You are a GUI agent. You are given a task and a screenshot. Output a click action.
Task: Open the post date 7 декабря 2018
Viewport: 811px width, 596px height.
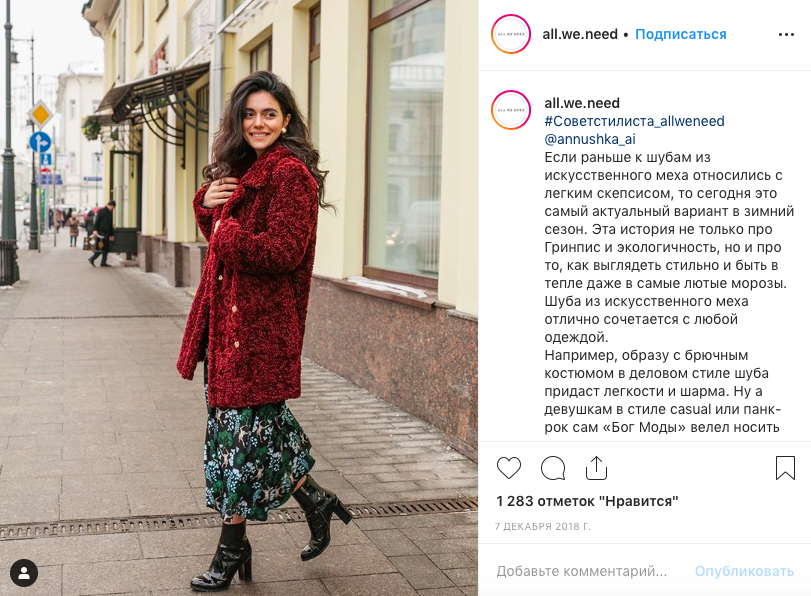[x=542, y=527]
